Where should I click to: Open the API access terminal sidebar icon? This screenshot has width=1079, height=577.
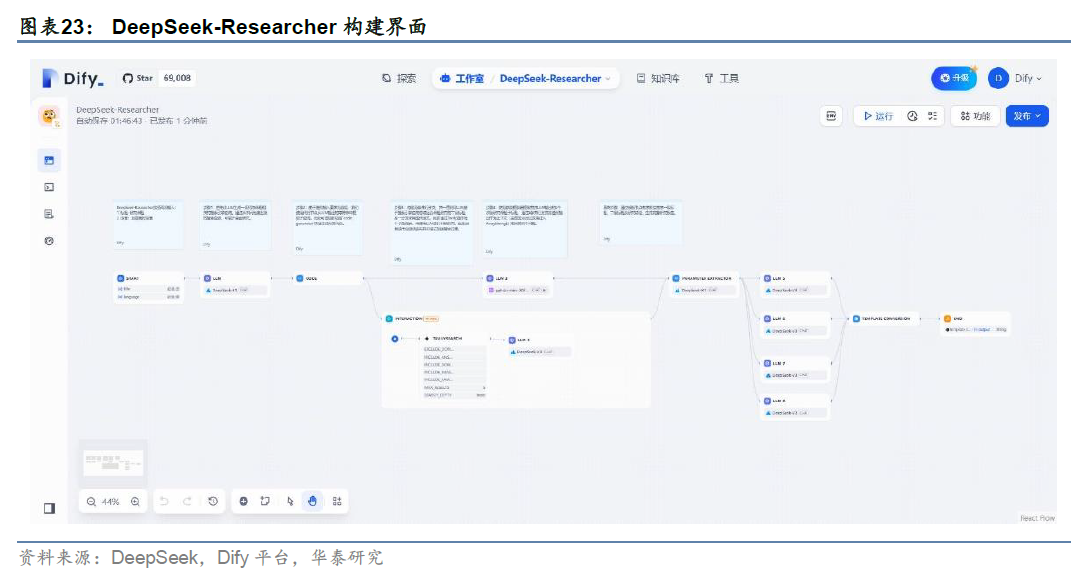pos(49,187)
